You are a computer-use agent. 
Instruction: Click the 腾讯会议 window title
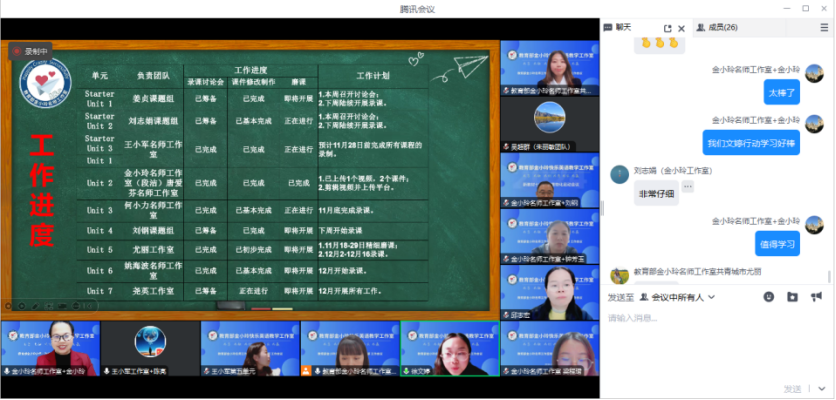tap(418, 9)
